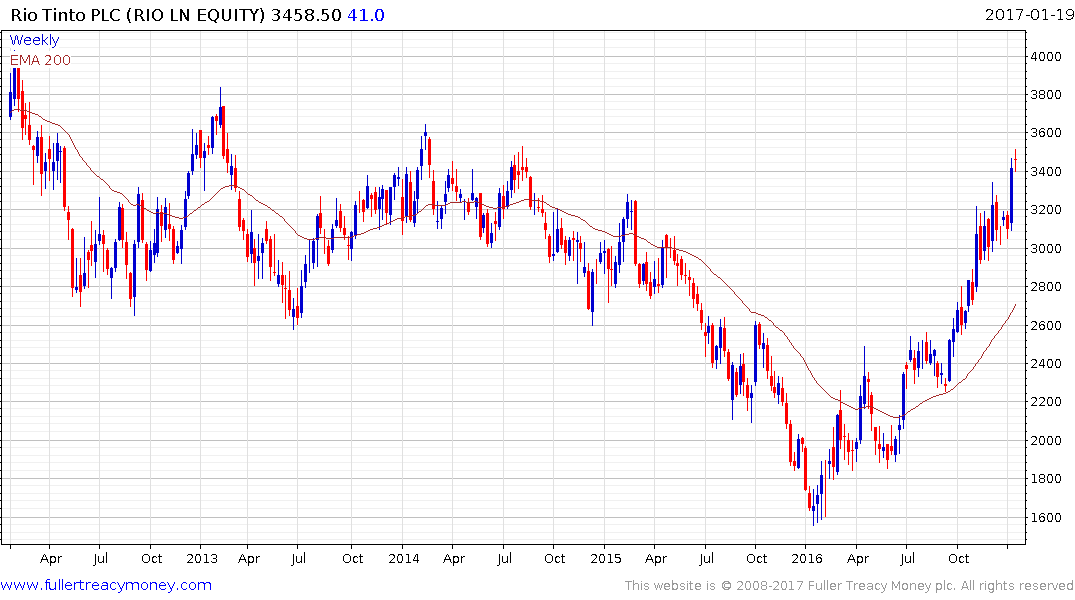Click the 2013 year label on time axis
Screen dimensions: 1075x600
coord(202,559)
